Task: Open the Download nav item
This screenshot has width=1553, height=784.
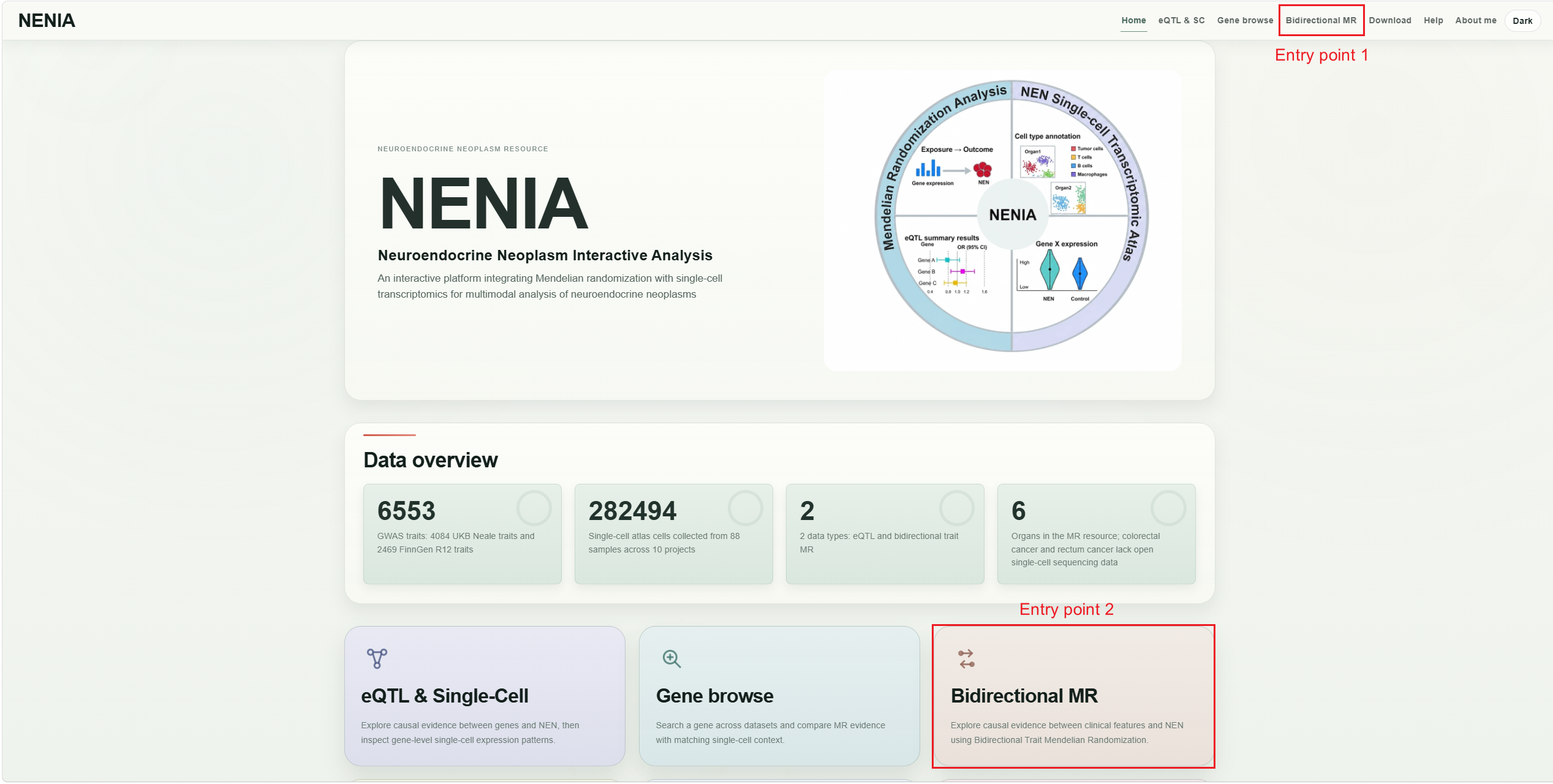Action: click(1390, 20)
